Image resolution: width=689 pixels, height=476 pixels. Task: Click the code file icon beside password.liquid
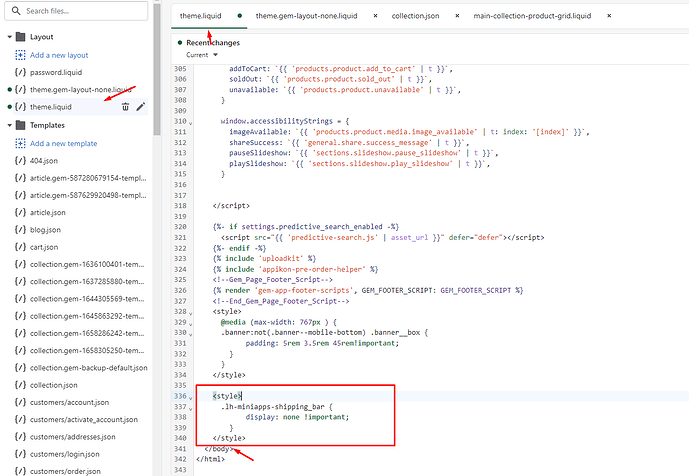click(x=20, y=72)
